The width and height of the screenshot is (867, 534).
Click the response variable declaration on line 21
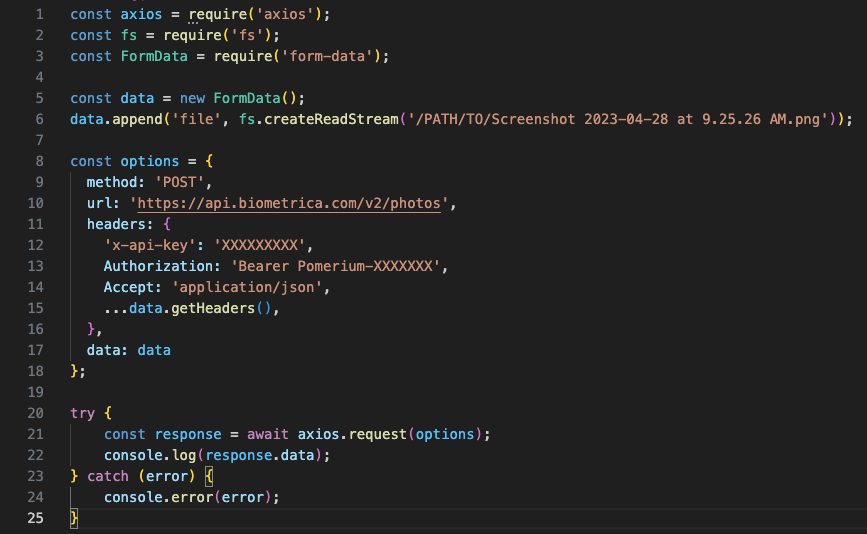point(188,434)
